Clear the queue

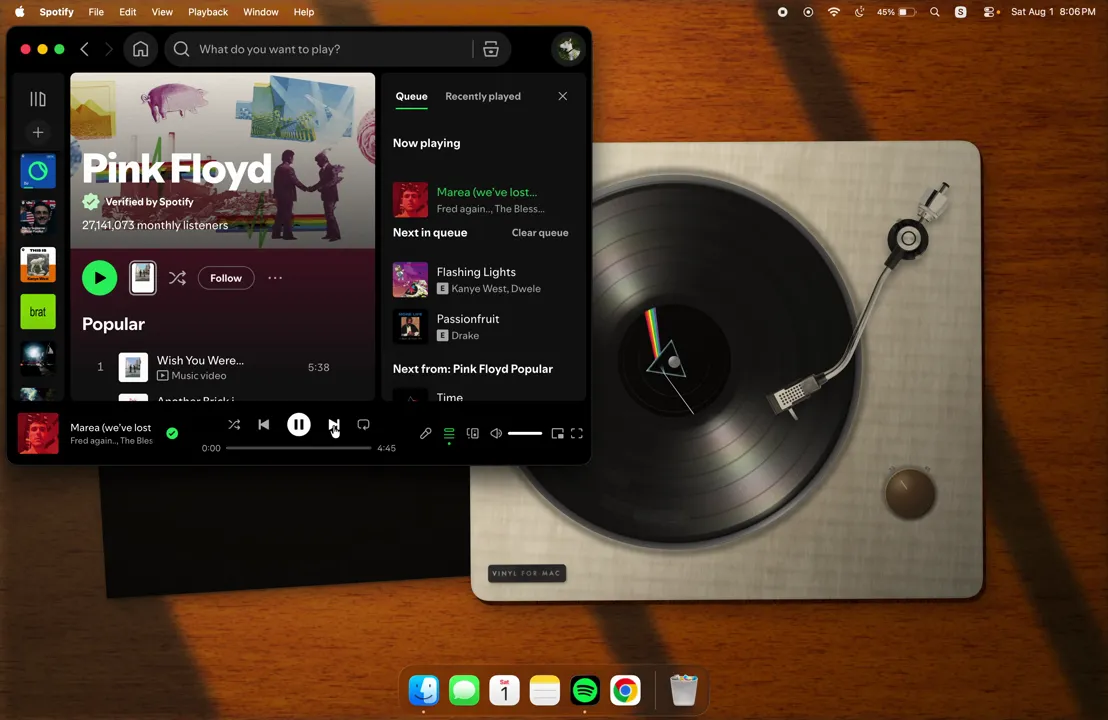point(540,232)
